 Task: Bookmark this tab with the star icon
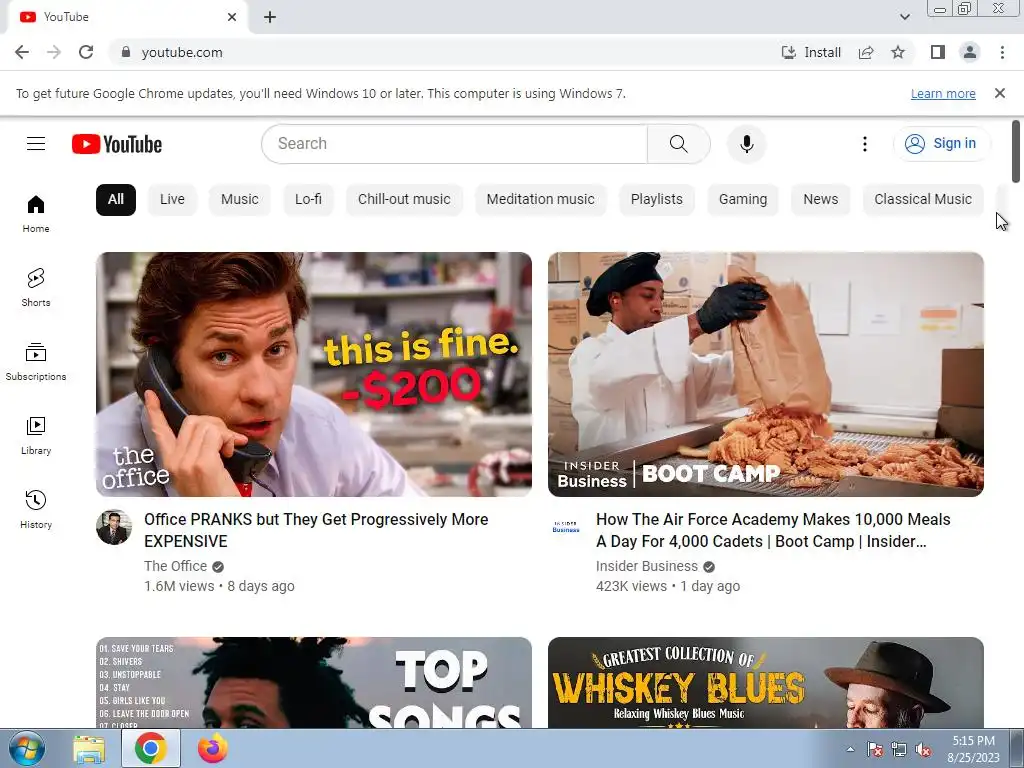(898, 52)
